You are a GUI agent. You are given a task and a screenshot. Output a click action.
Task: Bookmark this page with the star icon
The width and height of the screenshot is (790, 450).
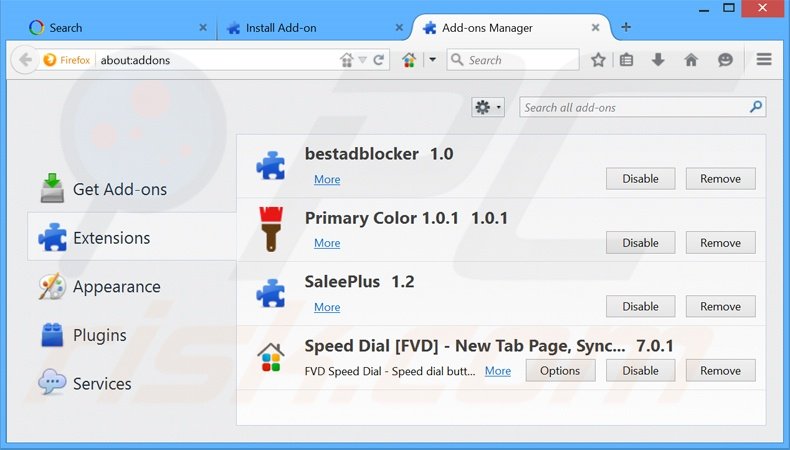(598, 60)
